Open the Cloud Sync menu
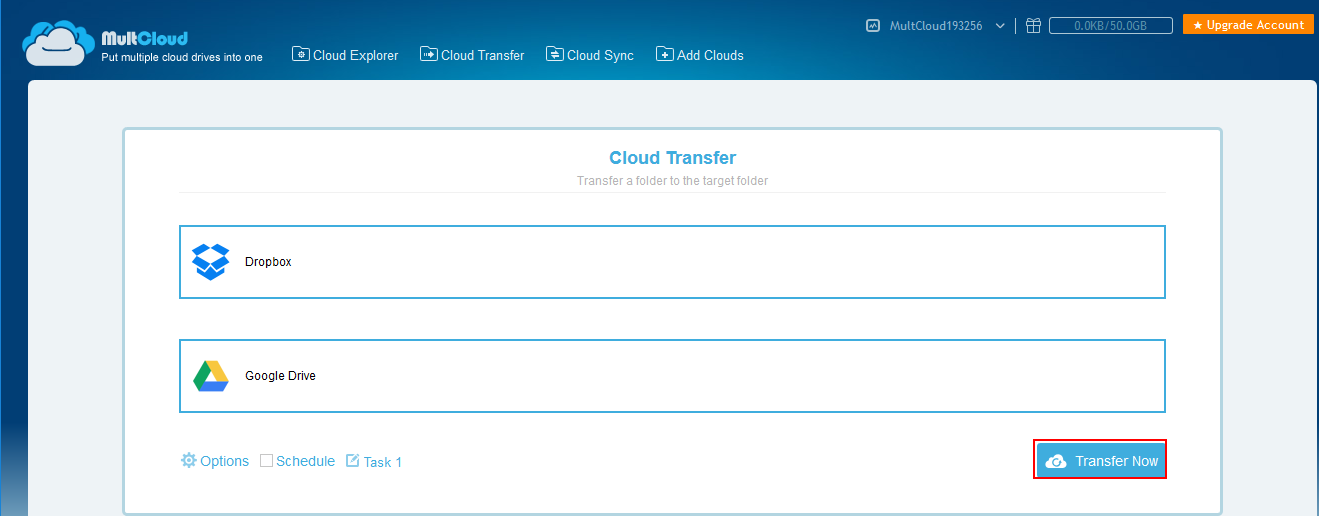This screenshot has width=1319, height=516. click(x=590, y=55)
